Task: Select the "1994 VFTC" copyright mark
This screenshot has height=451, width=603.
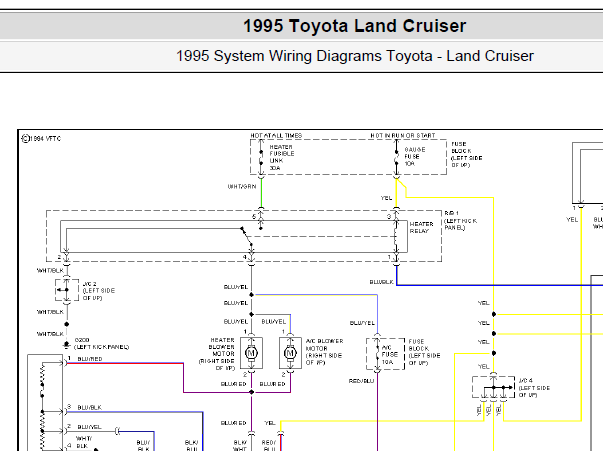Action: click(x=41, y=139)
